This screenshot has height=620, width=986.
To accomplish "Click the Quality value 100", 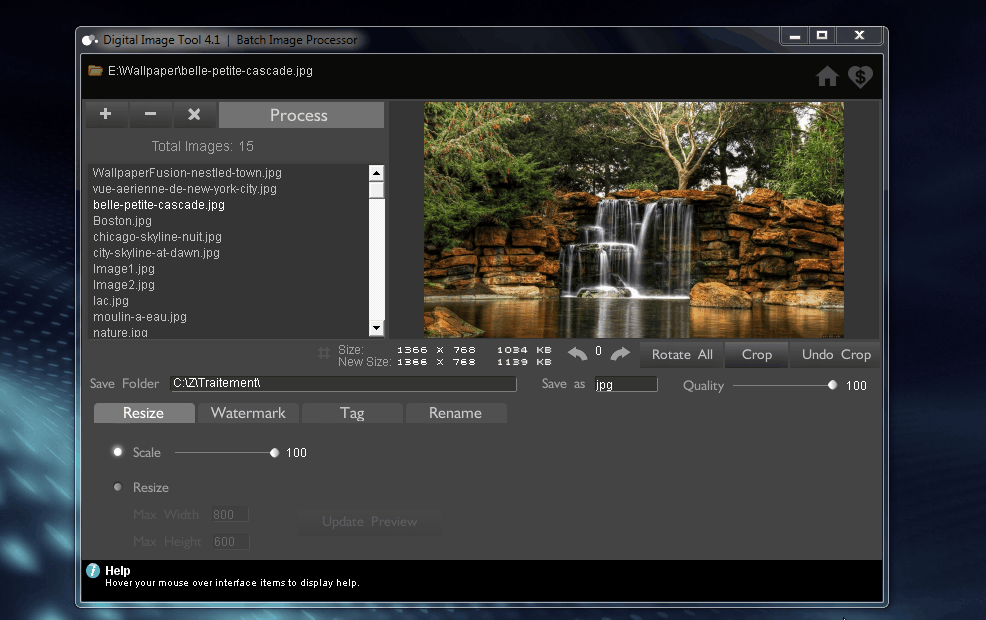I will (x=856, y=385).
